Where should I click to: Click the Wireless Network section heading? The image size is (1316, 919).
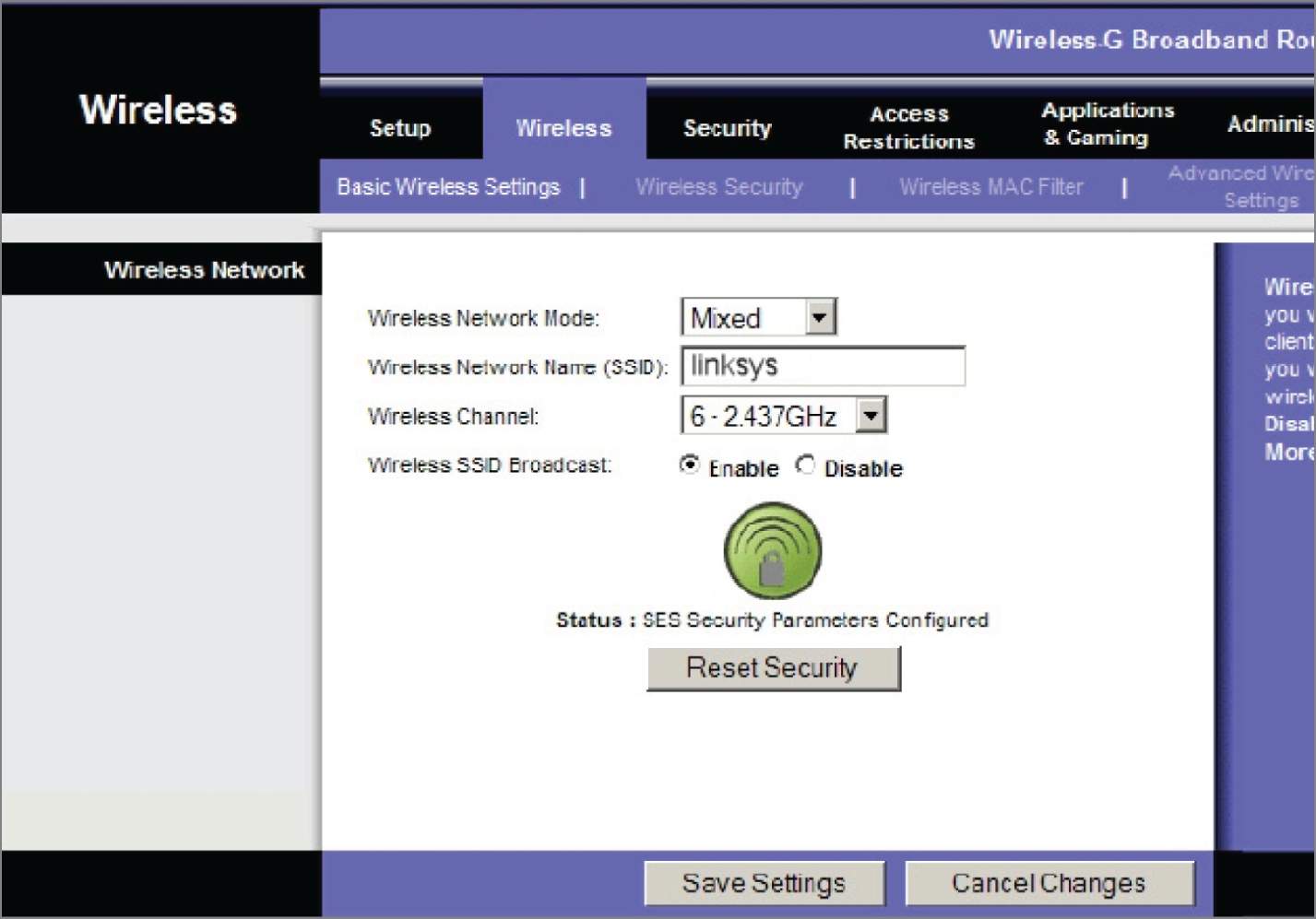pyautogui.click(x=204, y=270)
